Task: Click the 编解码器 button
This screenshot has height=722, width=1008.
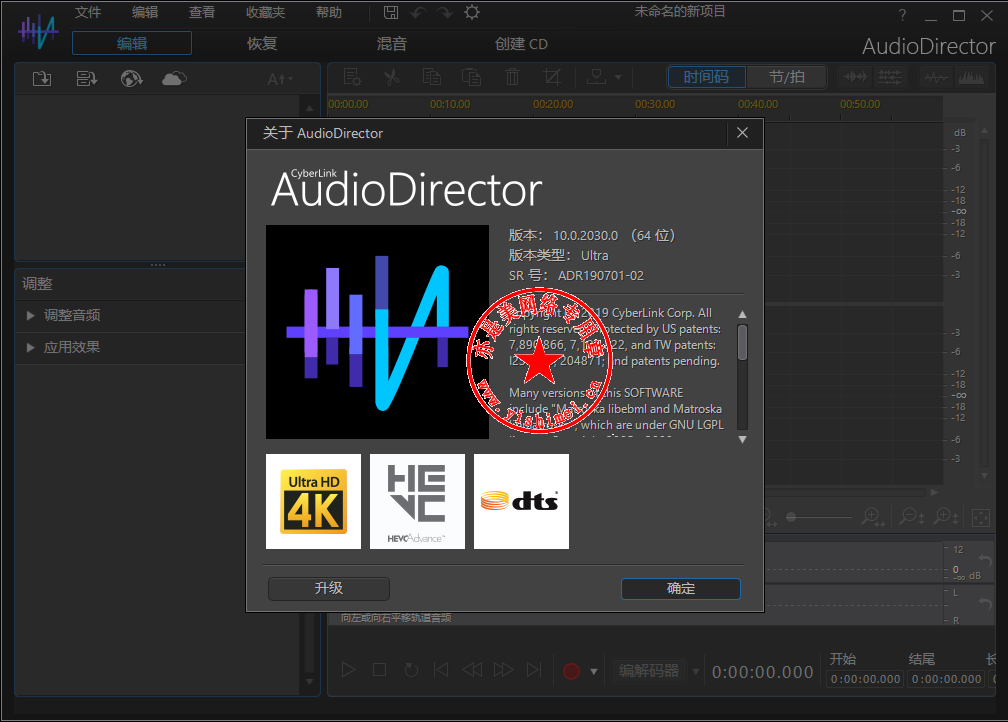Action: click(649, 671)
